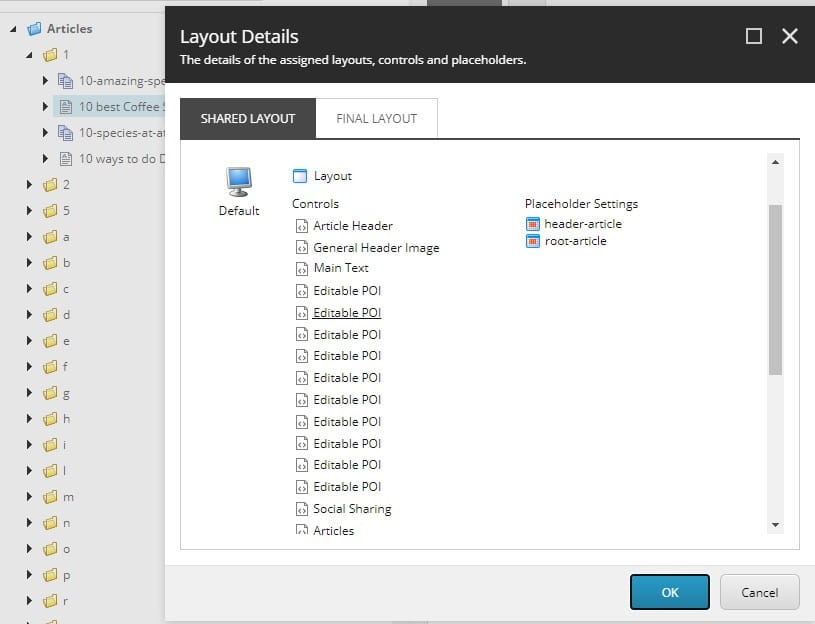Close the Layout Details dialog
Viewport: 815px width, 624px height.
coord(790,36)
